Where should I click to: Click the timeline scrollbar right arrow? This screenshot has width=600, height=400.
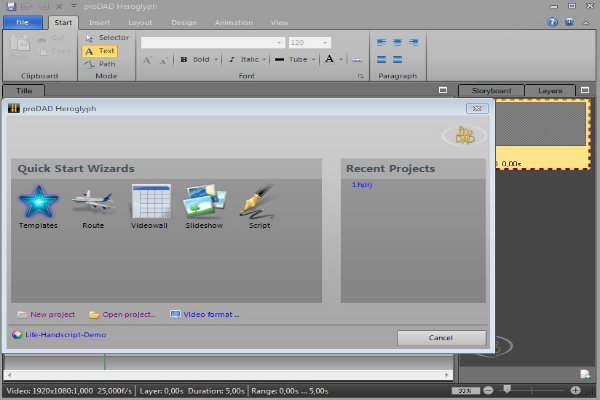tap(447, 375)
